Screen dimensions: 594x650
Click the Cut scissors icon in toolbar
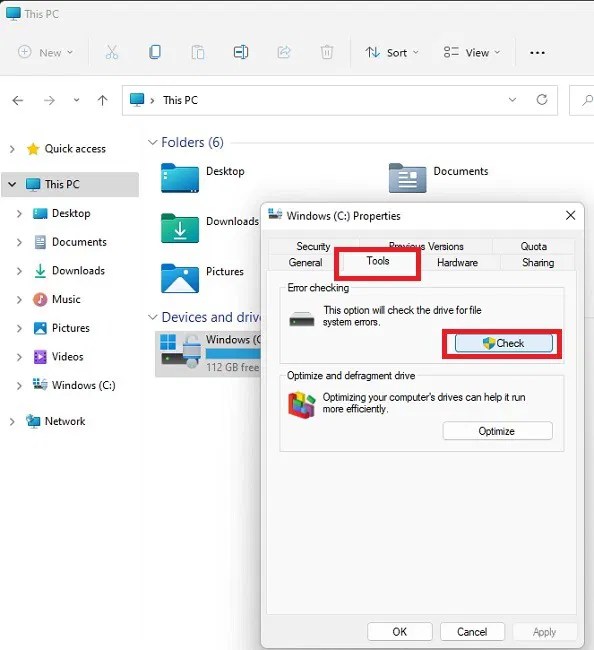click(x=112, y=53)
